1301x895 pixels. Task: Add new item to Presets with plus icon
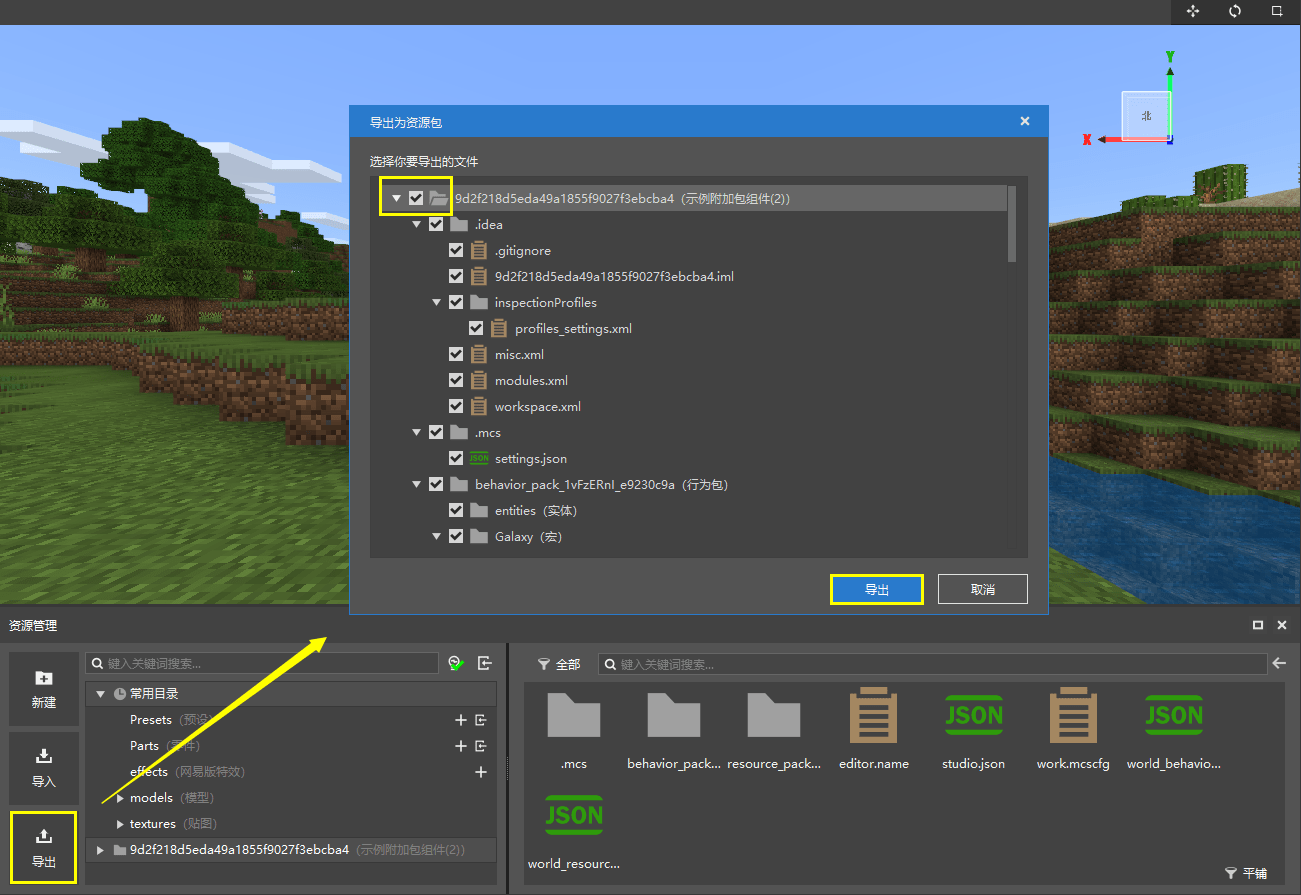pyautogui.click(x=461, y=720)
